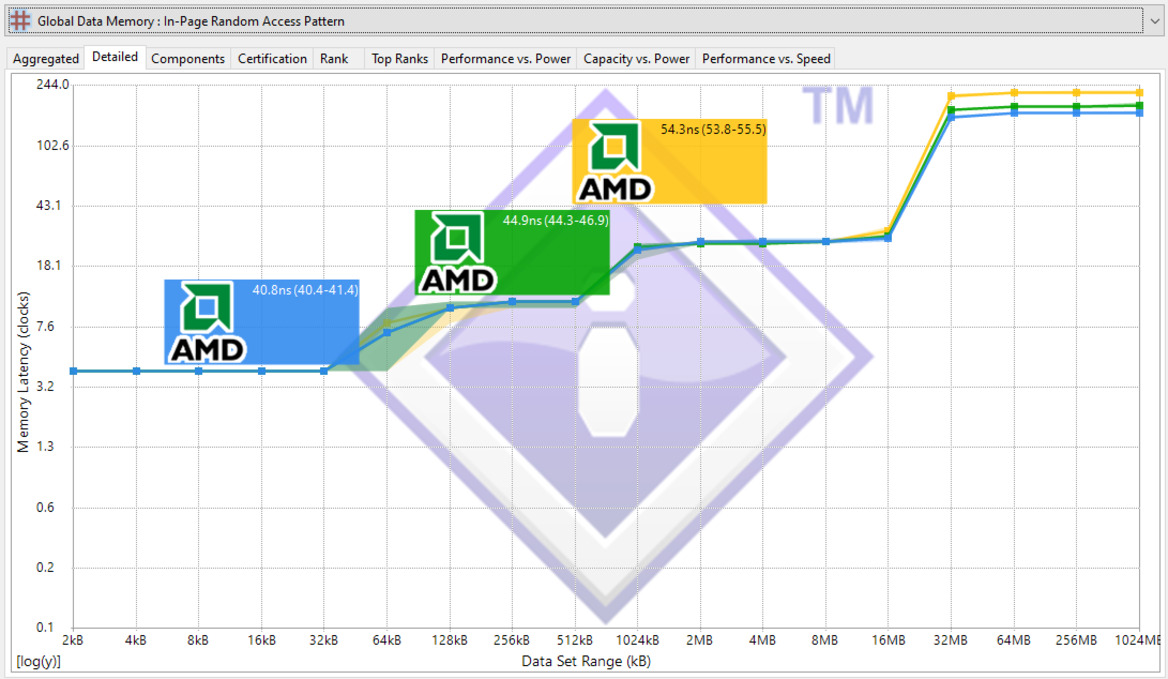The image size is (1168, 679).
Task: Click the '32kB' x-axis label
Action: point(323,640)
